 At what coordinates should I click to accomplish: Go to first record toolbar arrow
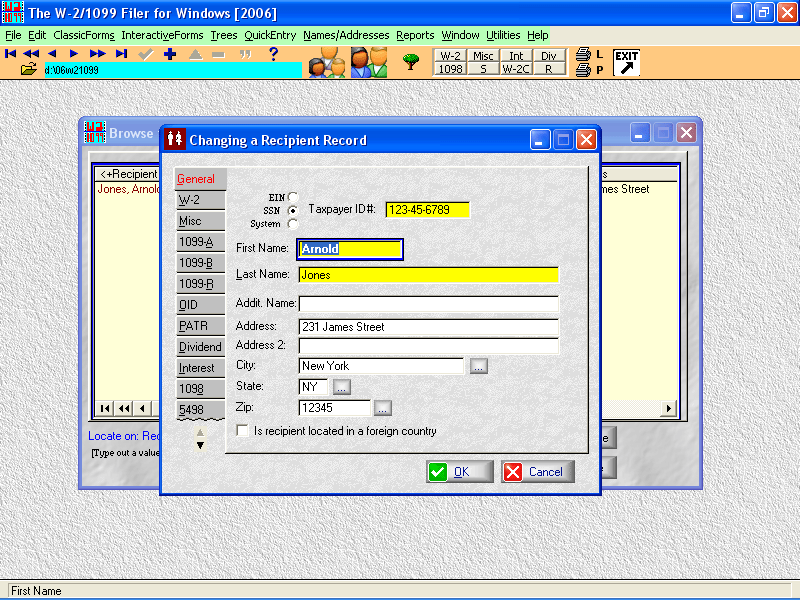pyautogui.click(x=10, y=54)
